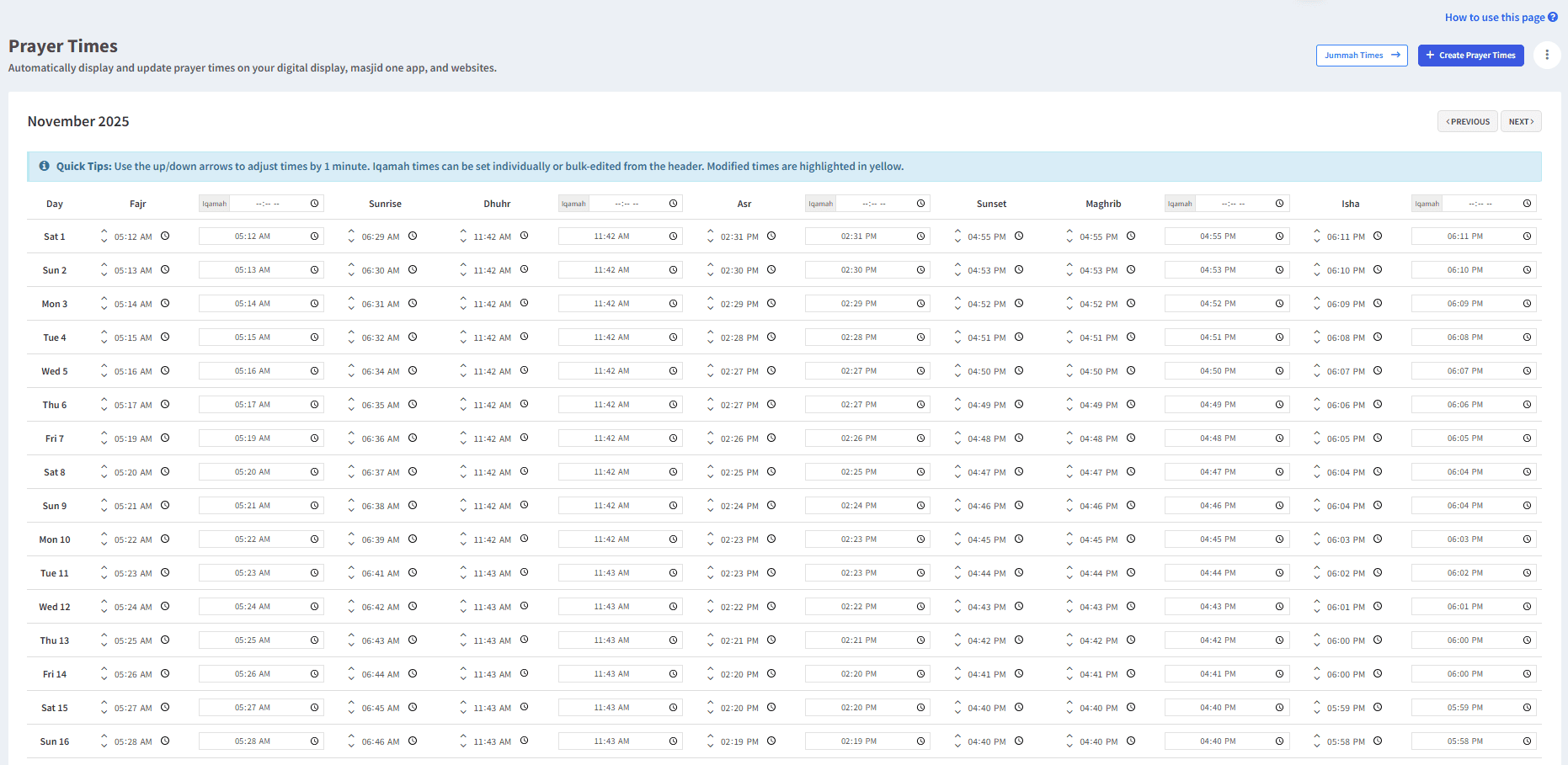Click the Fri 14 day label

[55, 674]
